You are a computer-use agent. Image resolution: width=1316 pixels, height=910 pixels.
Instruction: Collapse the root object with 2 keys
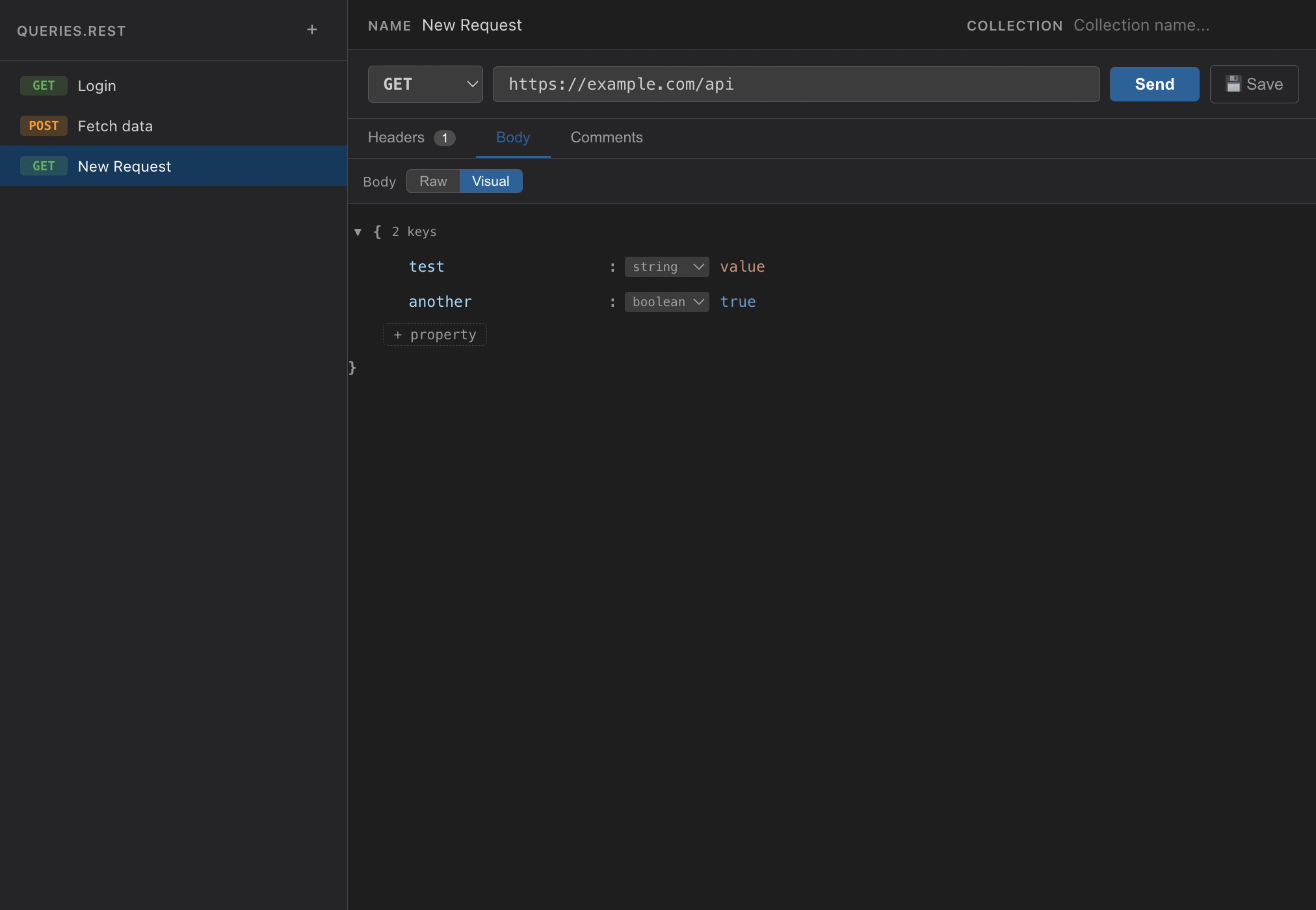(358, 232)
